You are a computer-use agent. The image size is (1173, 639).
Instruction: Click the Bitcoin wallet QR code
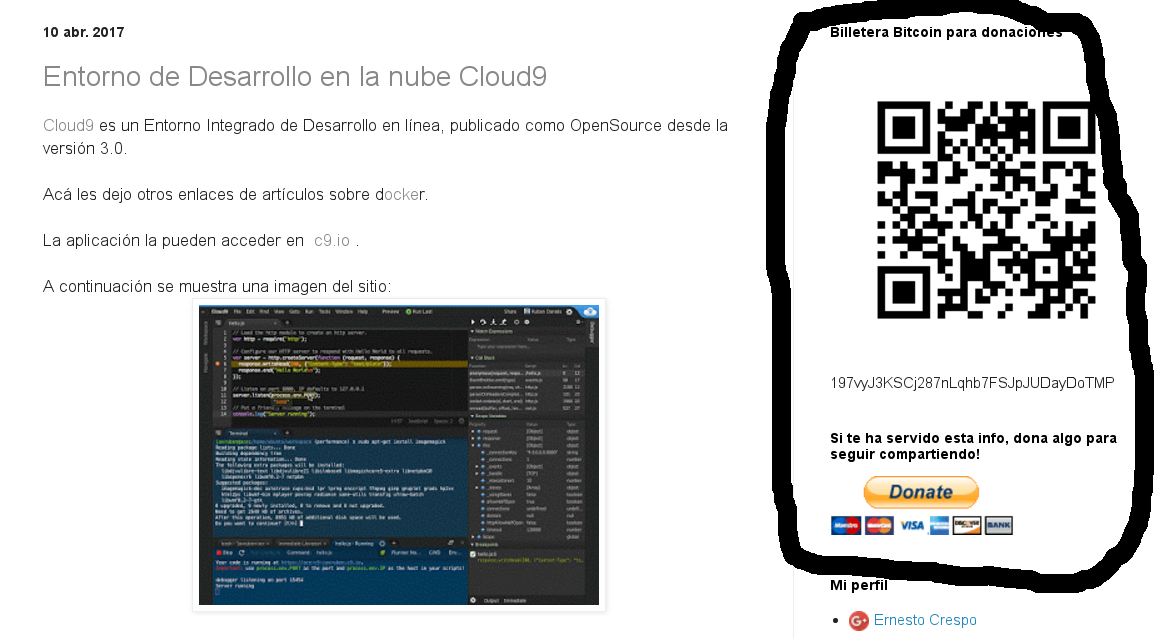click(986, 210)
